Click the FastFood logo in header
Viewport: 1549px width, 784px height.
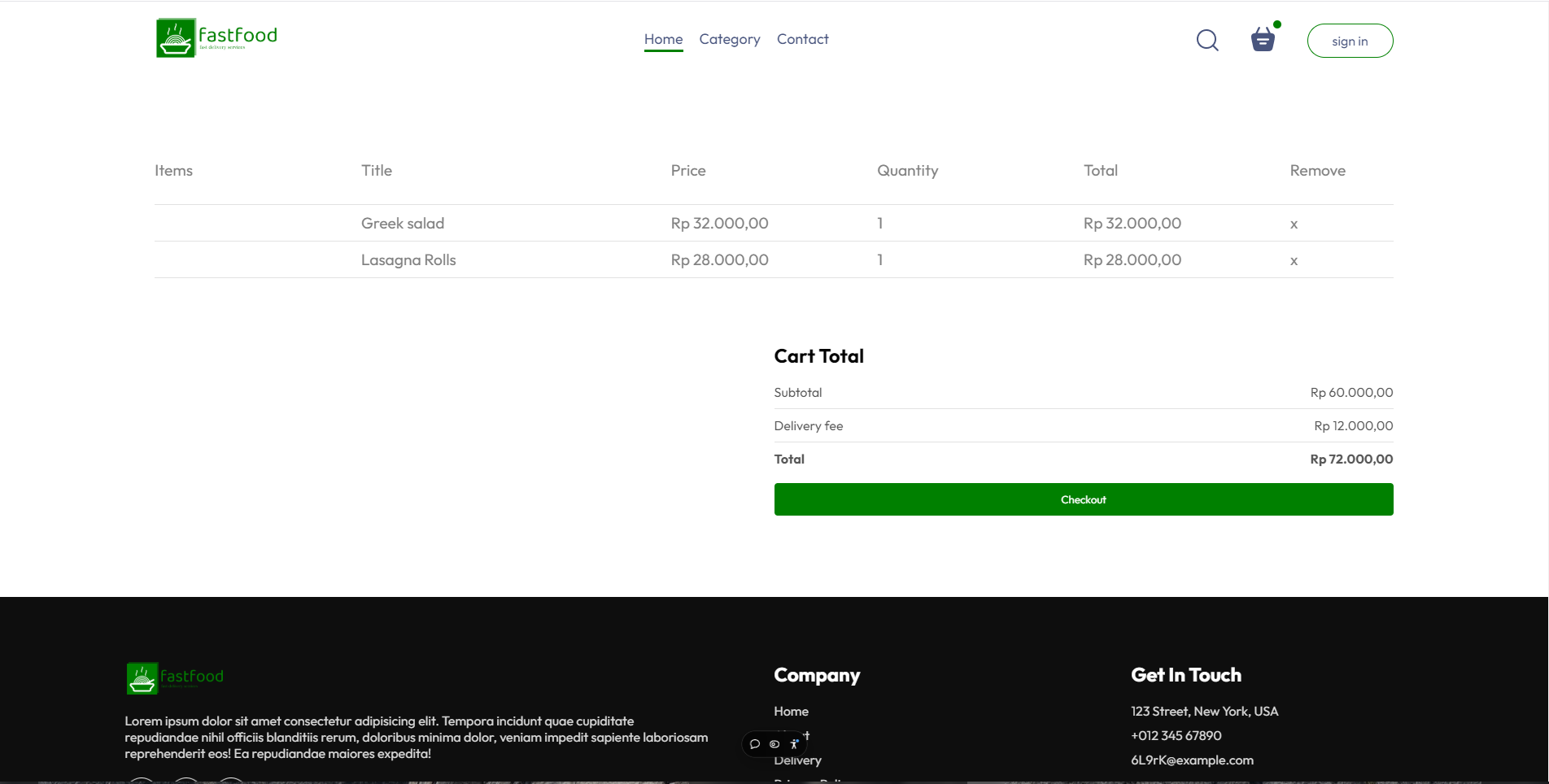pyautogui.click(x=216, y=38)
